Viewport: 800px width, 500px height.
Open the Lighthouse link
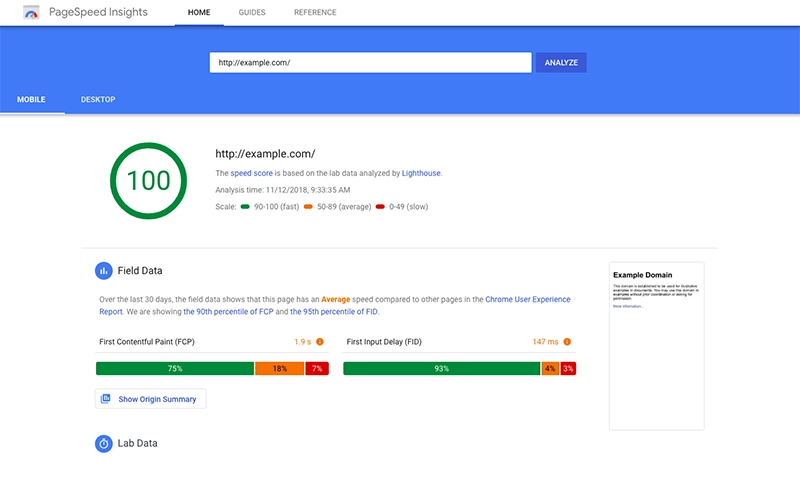421,173
